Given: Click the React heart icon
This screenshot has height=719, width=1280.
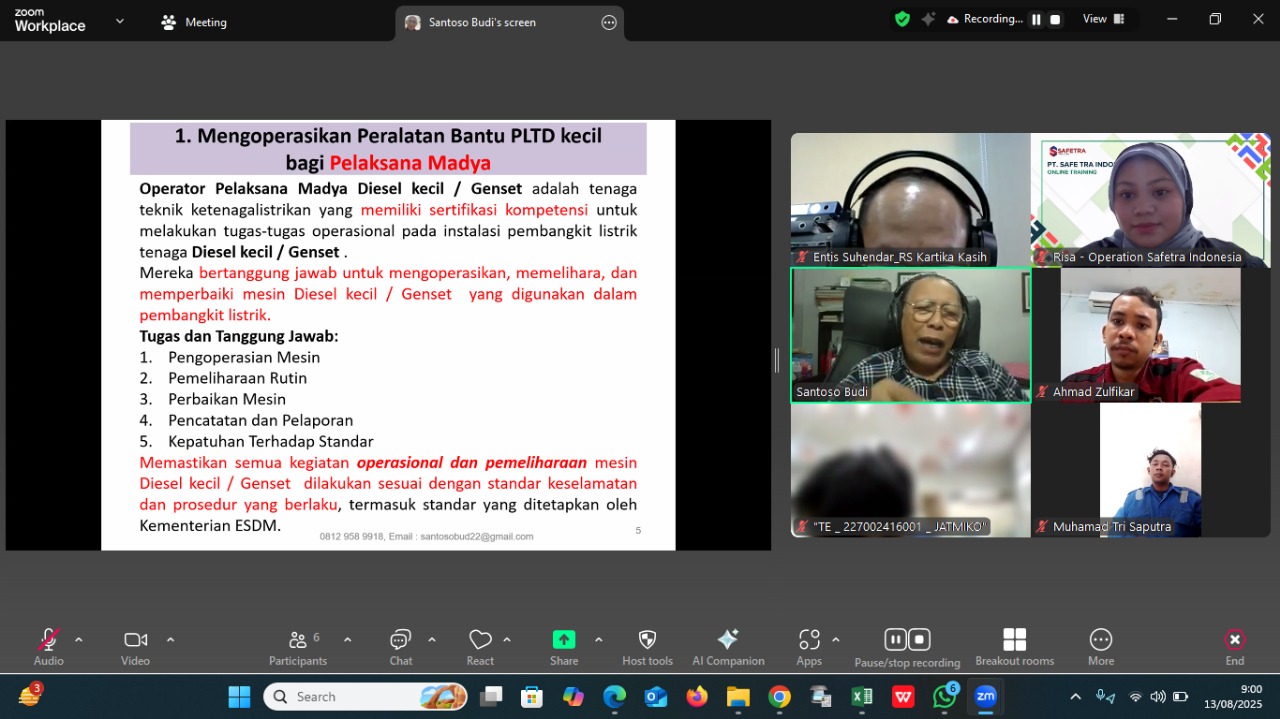Looking at the screenshot, I should click(480, 641).
